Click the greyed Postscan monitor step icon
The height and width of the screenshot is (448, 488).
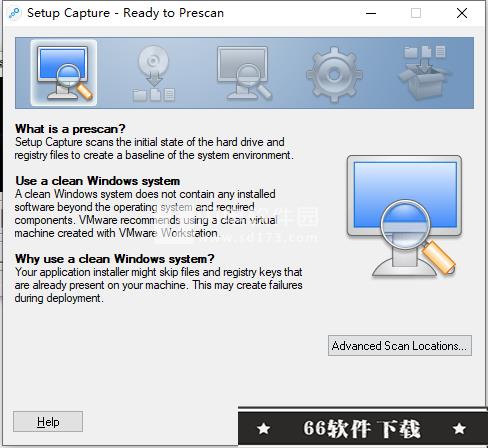point(244,73)
